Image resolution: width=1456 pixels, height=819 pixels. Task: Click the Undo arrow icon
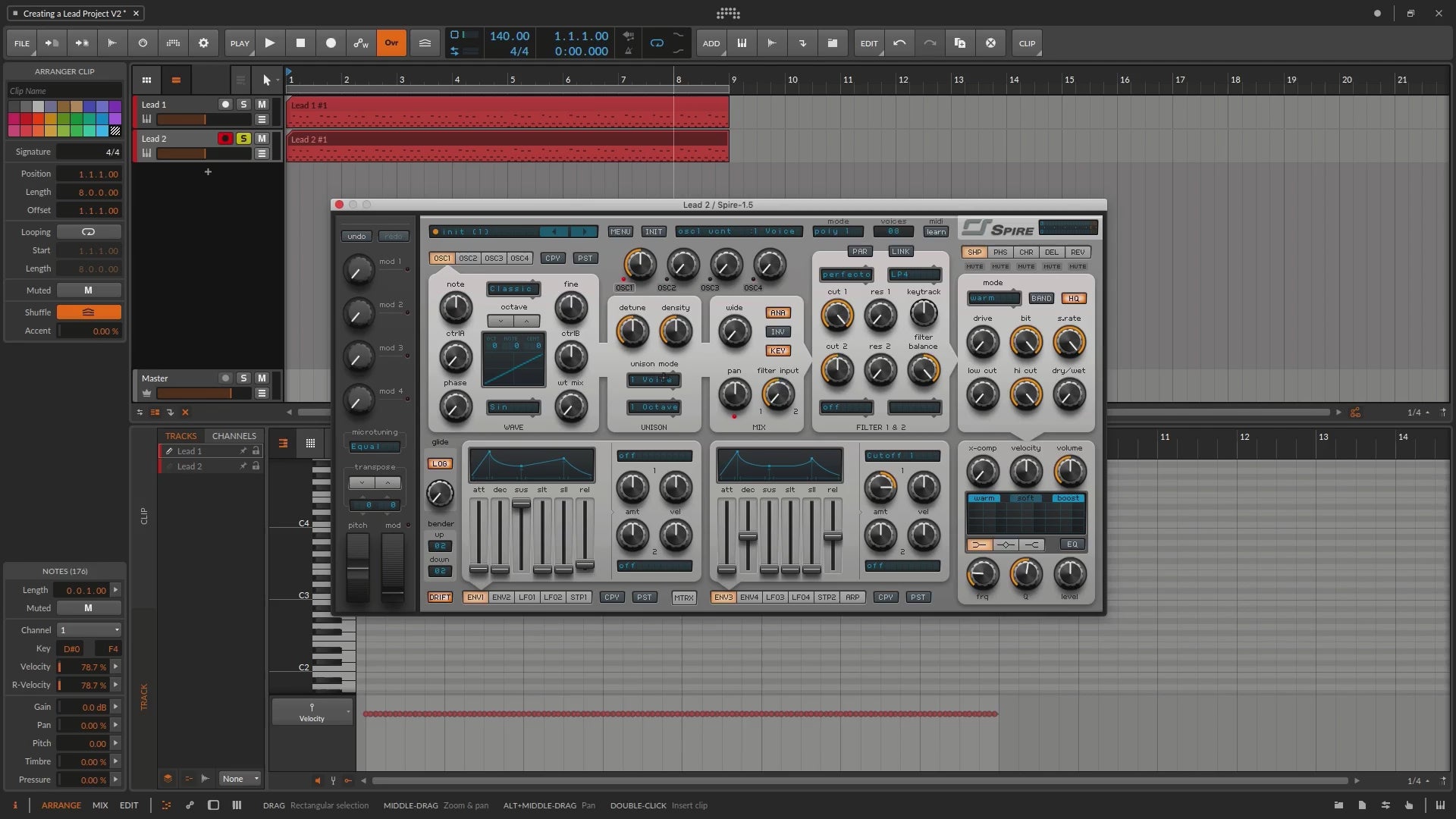899,43
